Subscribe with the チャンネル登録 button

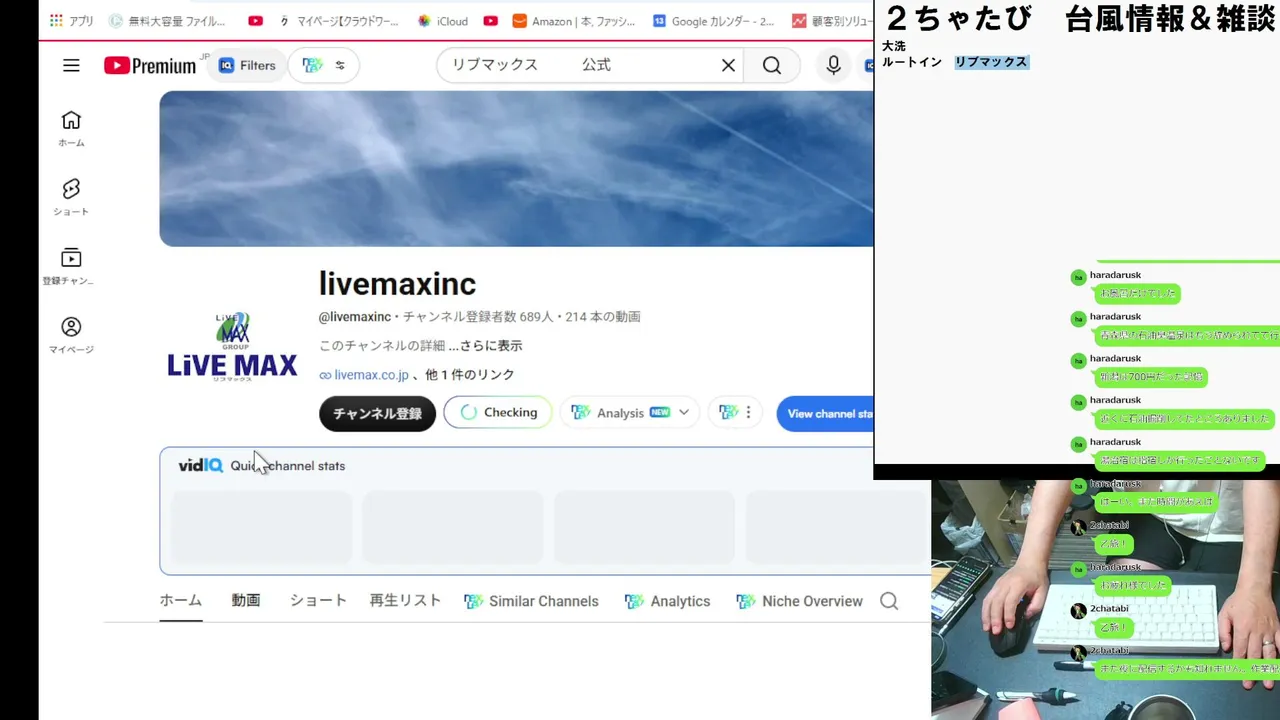pyautogui.click(x=377, y=413)
